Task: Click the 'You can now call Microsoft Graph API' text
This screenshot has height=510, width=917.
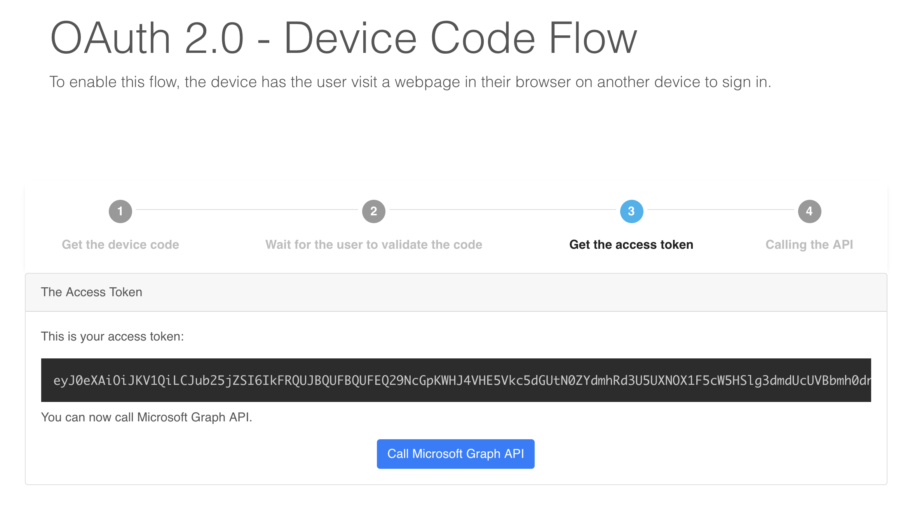Action: pos(146,417)
